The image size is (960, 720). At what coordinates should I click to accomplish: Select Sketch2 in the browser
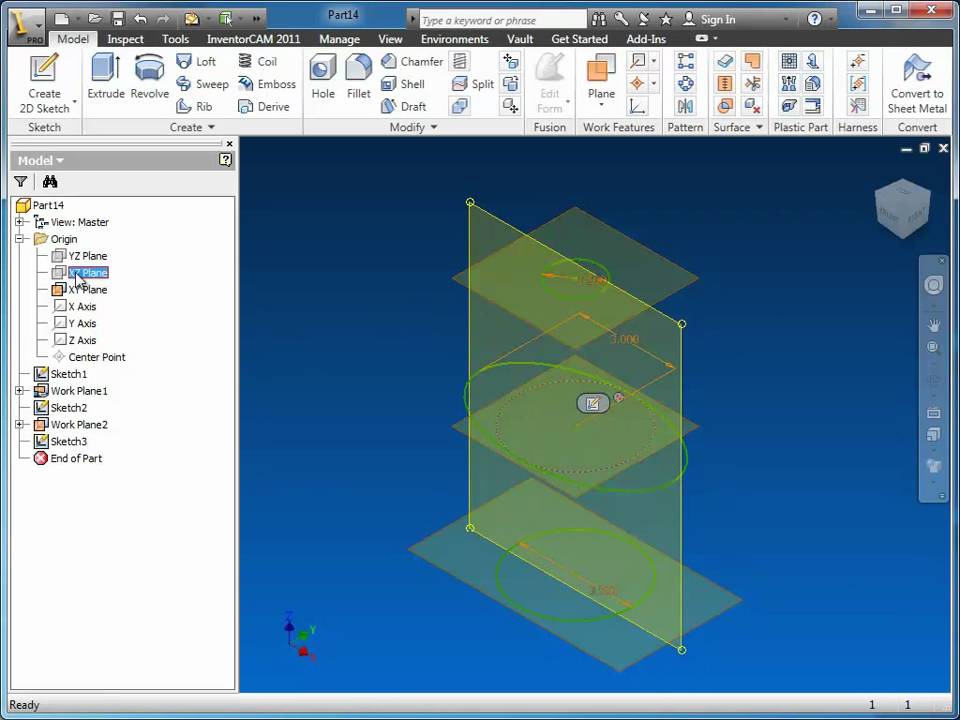pyautogui.click(x=61, y=407)
